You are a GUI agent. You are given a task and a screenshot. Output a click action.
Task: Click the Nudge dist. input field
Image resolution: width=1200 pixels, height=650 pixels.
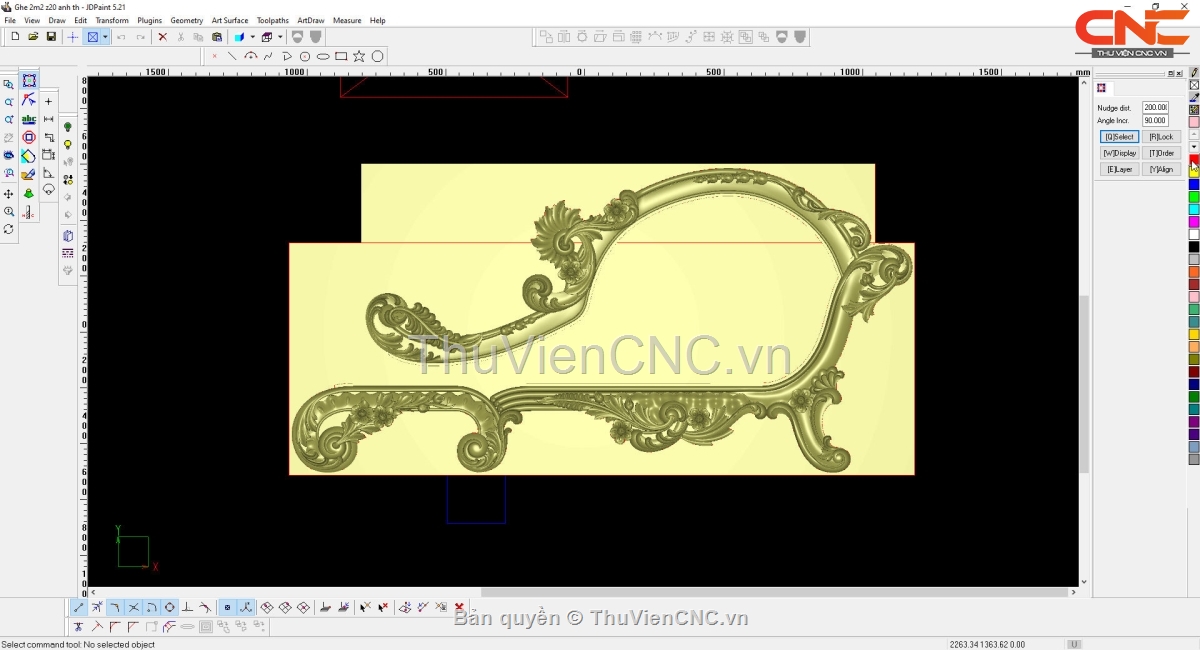click(1155, 108)
